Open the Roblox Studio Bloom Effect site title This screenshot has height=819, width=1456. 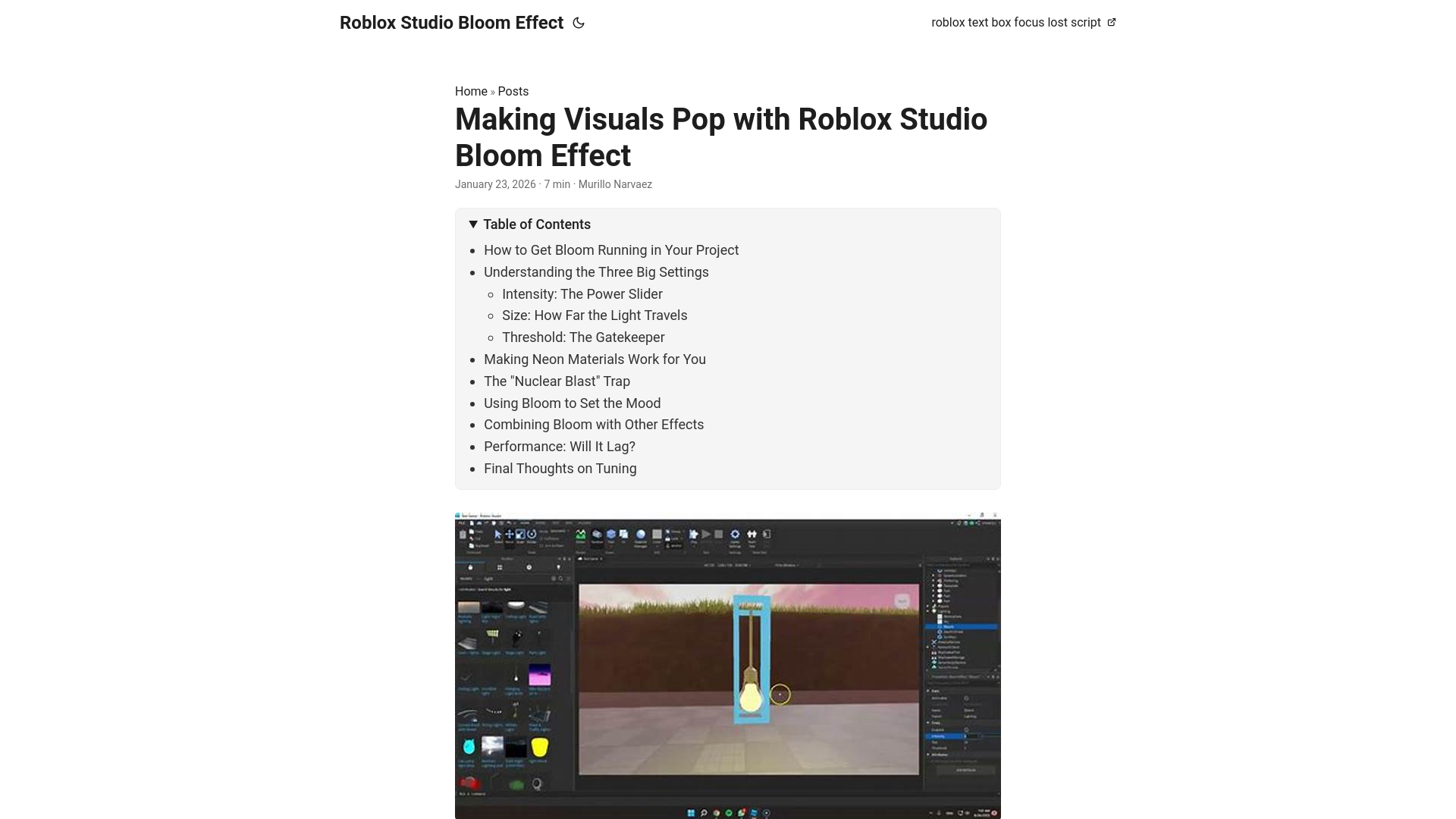point(451,23)
